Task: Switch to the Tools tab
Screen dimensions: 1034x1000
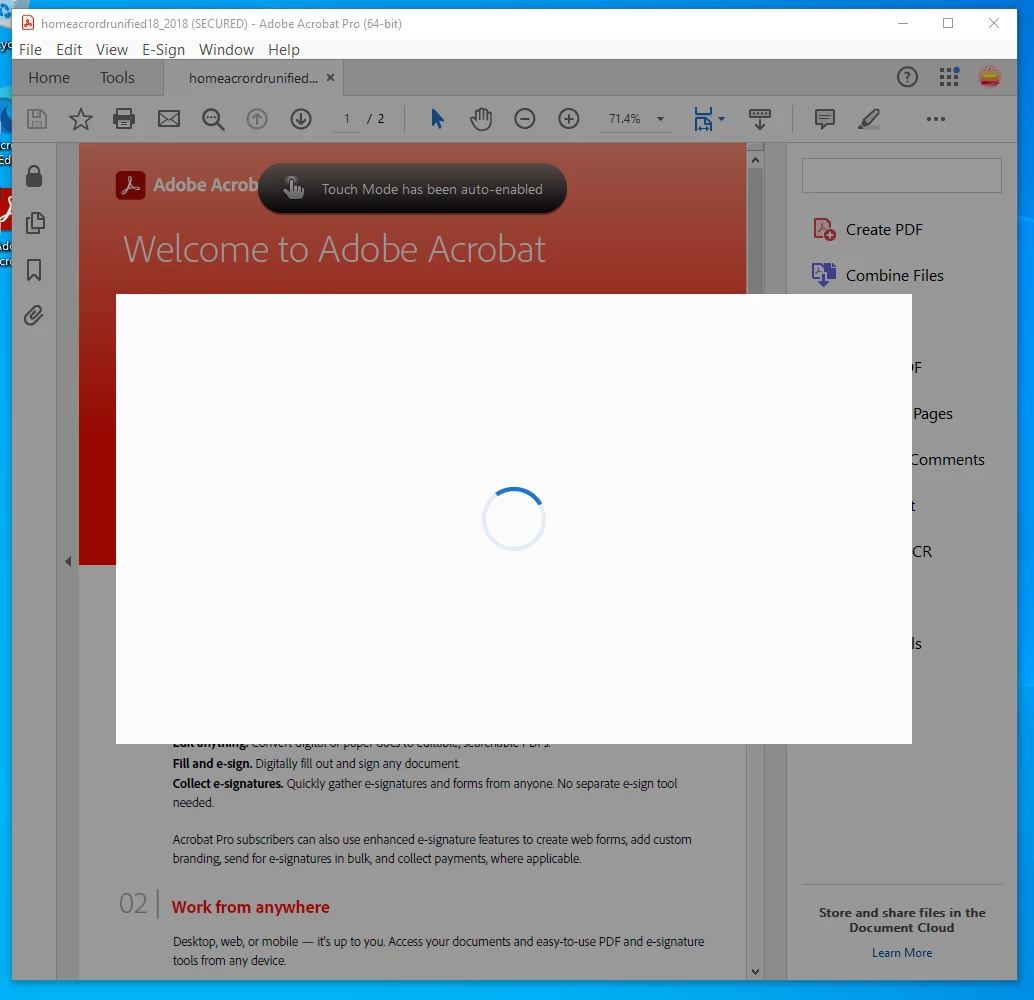Action: click(117, 78)
